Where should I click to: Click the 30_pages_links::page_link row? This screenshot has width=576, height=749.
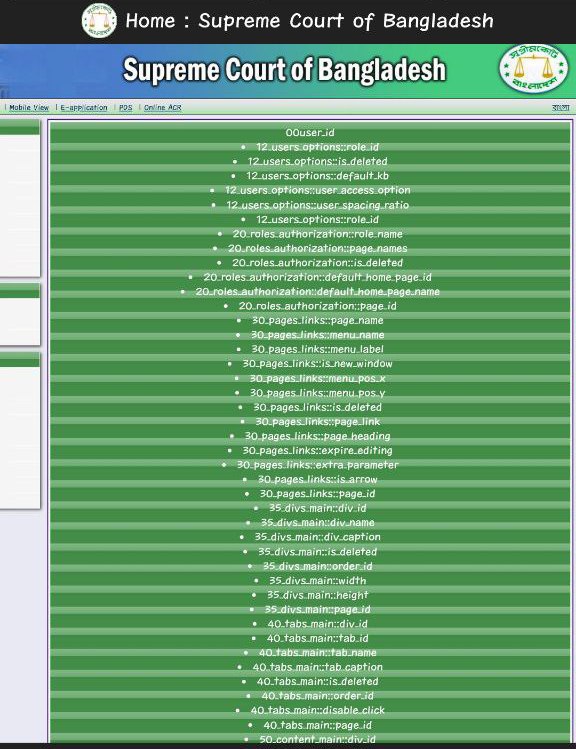(x=318, y=421)
